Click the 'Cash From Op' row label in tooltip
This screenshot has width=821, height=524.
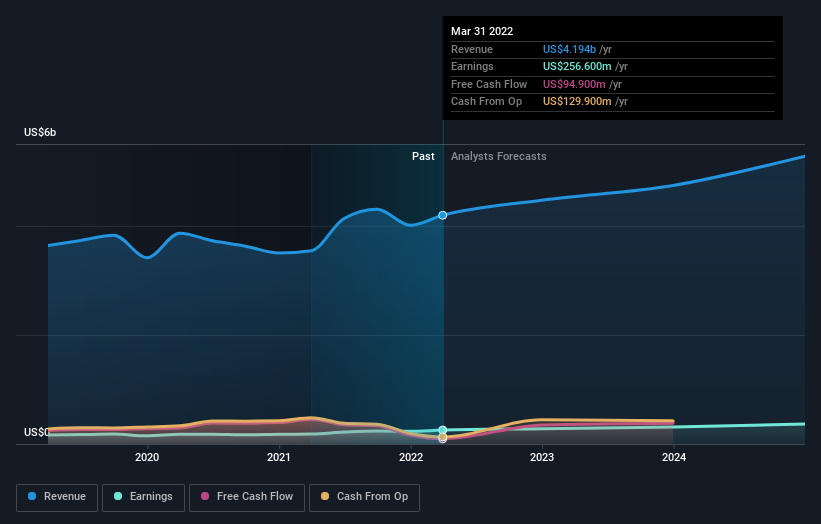(x=486, y=102)
